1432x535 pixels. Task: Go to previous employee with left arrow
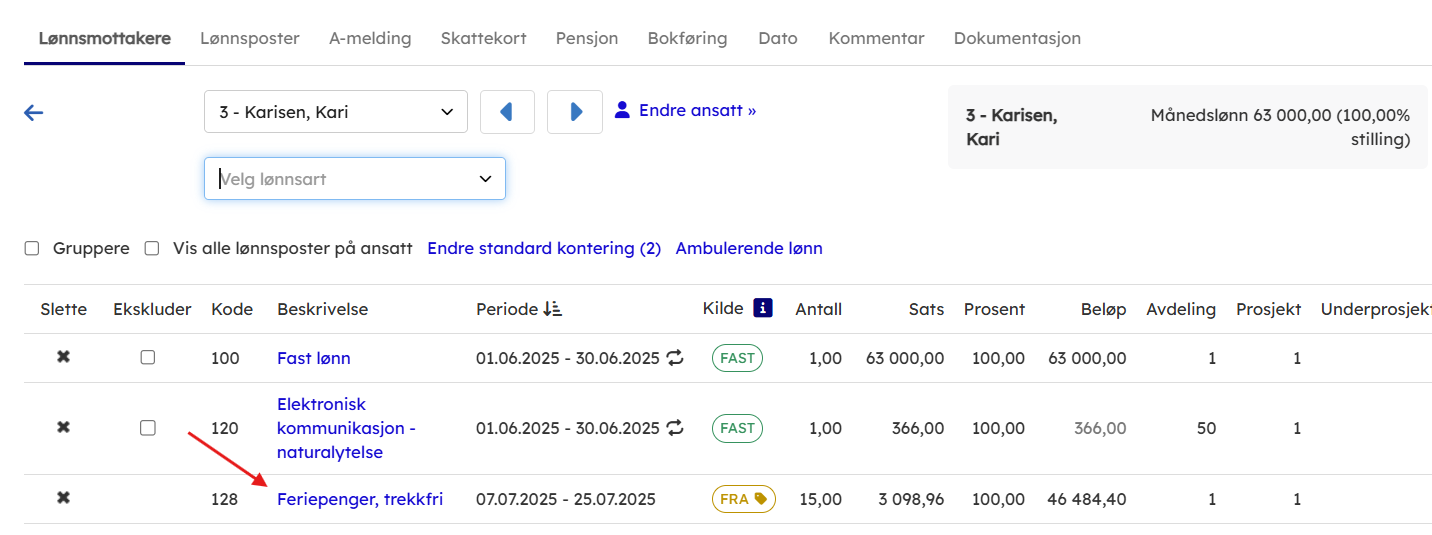pos(507,112)
